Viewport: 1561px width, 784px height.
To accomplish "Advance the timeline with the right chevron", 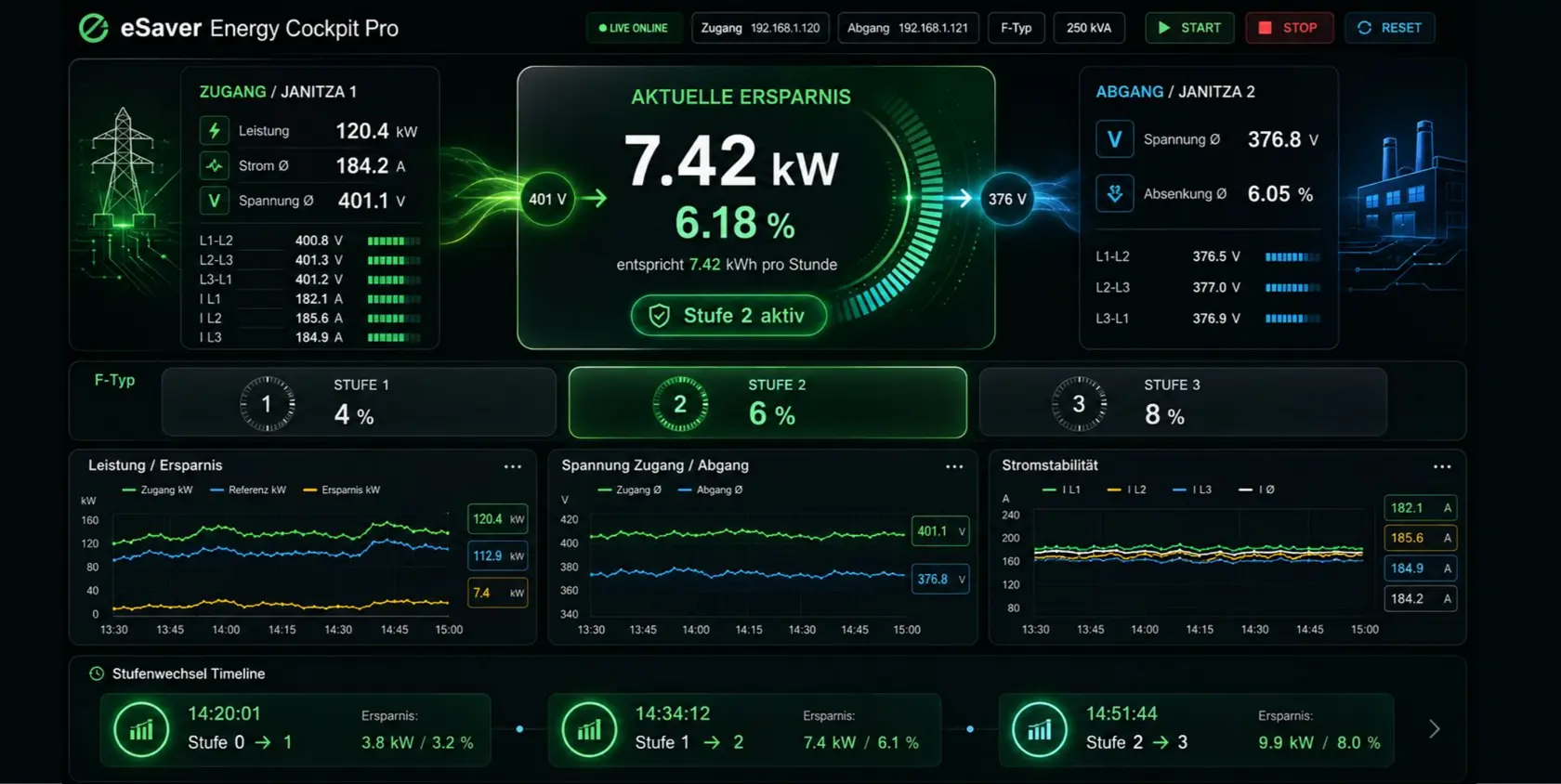I will pyautogui.click(x=1435, y=729).
